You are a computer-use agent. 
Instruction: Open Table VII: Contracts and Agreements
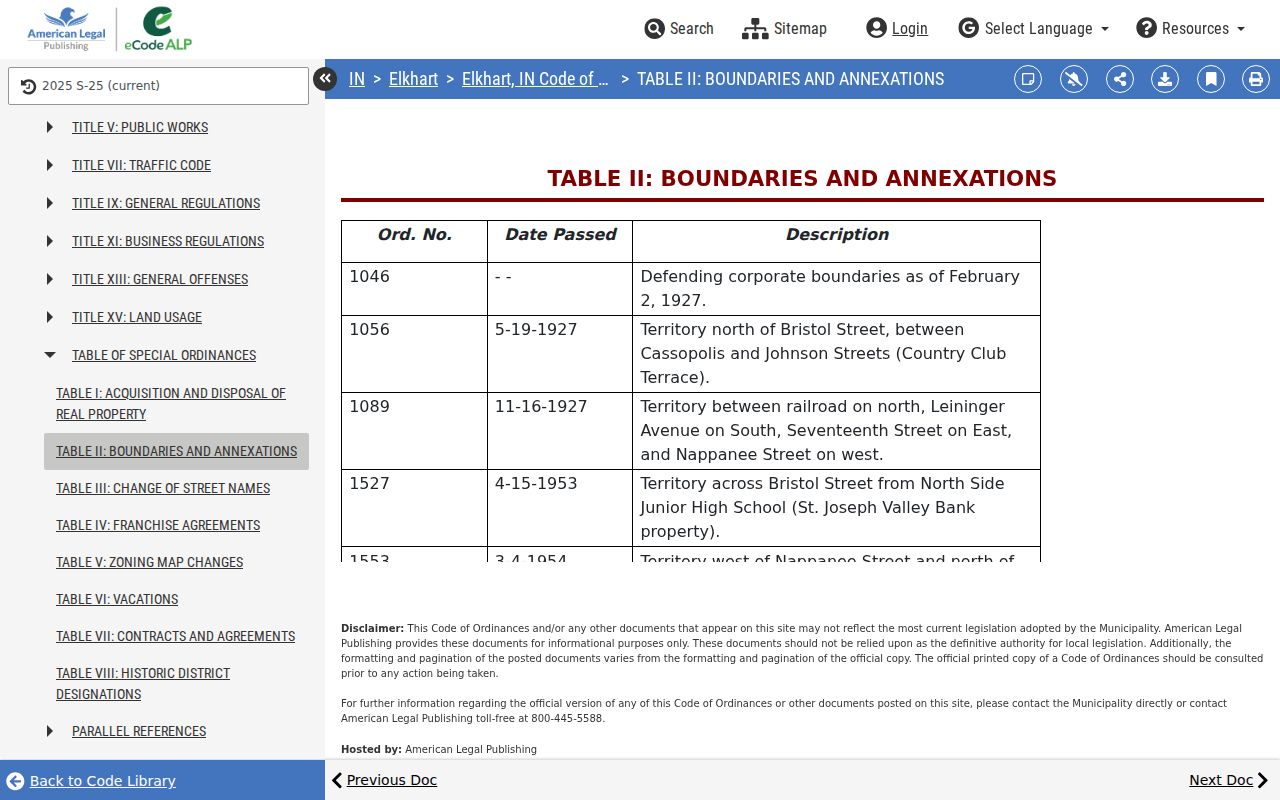(176, 636)
